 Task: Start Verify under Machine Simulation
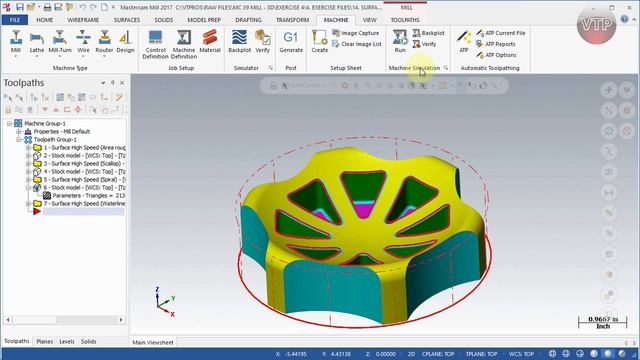pyautogui.click(x=424, y=44)
